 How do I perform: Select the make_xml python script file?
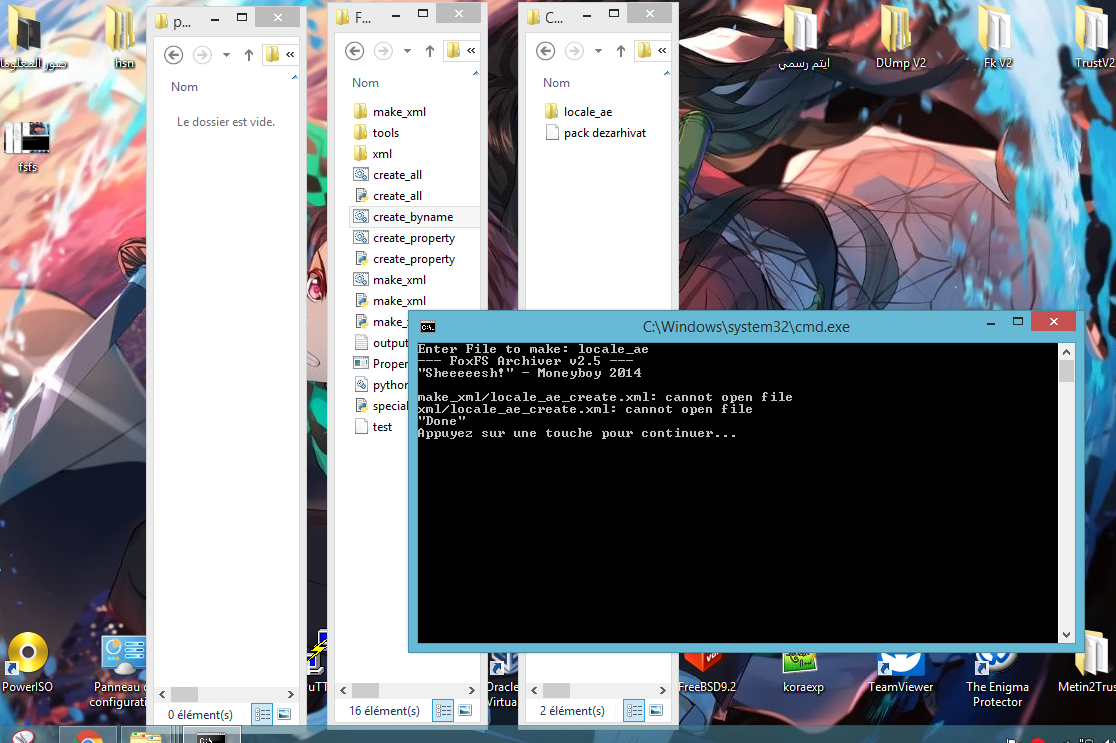pos(389,301)
